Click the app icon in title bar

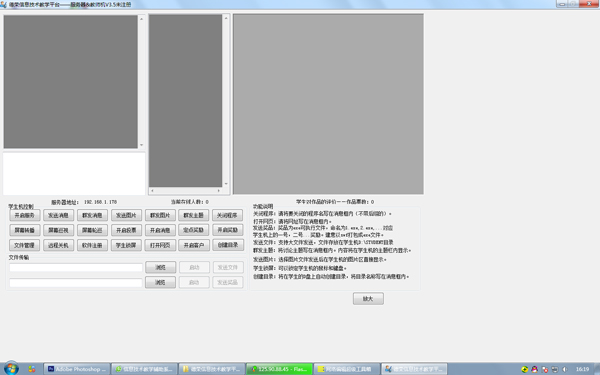(3, 5)
